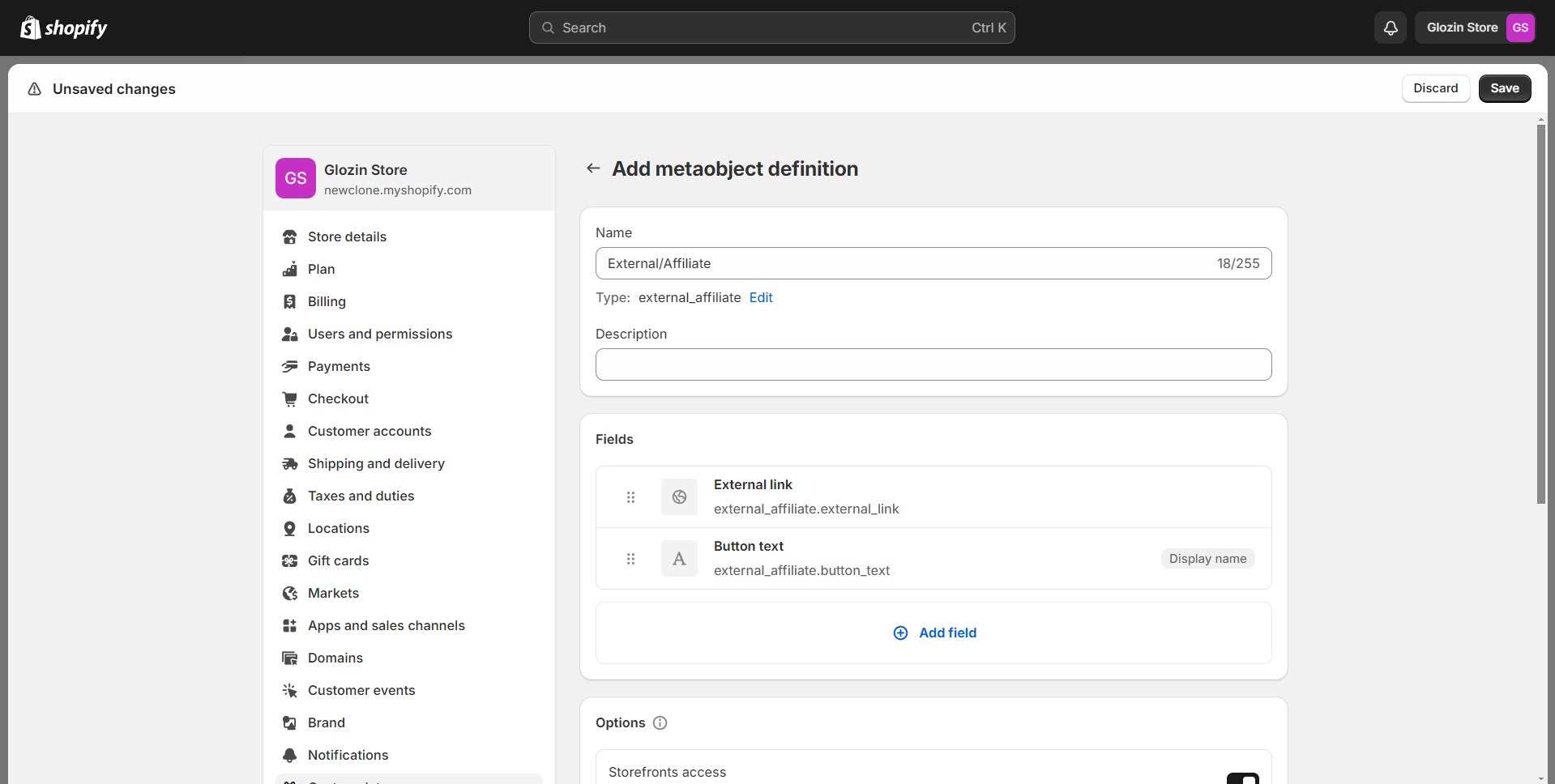Select Taxes and duties in sidebar

pos(361,496)
